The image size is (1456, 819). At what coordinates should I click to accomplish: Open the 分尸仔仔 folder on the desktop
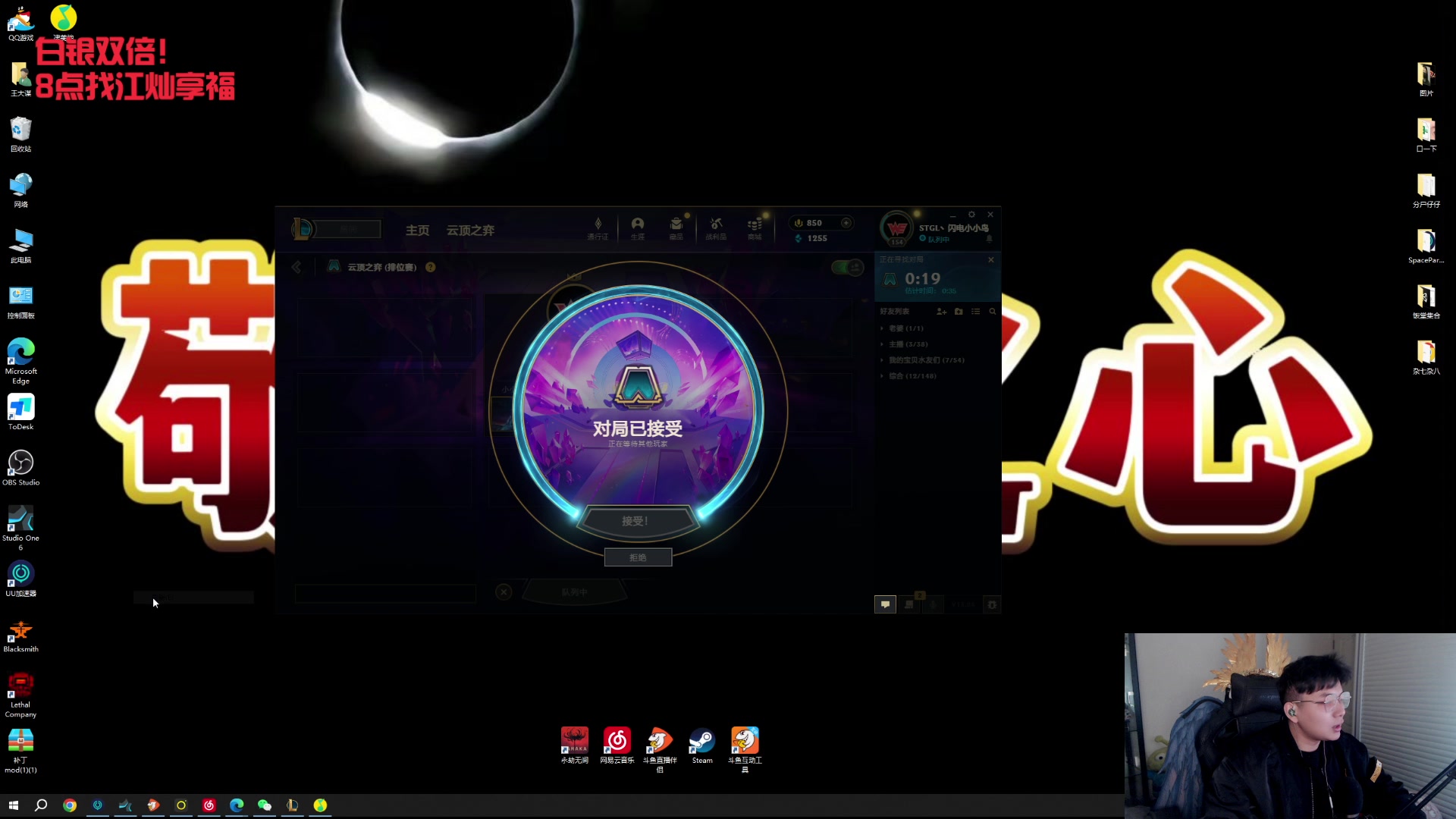pos(1426,190)
